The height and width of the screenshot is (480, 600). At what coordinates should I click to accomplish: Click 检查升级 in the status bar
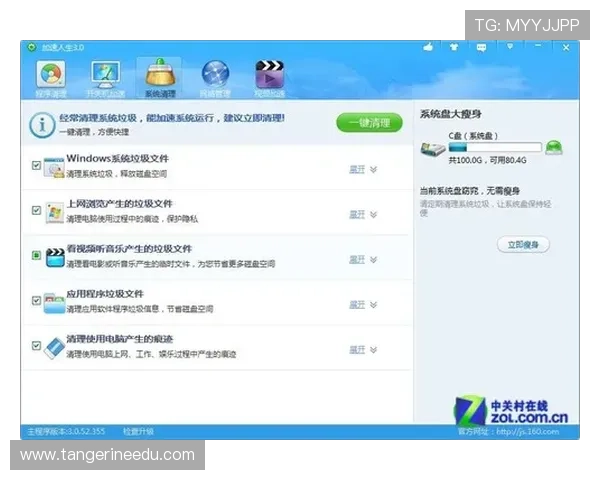coord(138,432)
